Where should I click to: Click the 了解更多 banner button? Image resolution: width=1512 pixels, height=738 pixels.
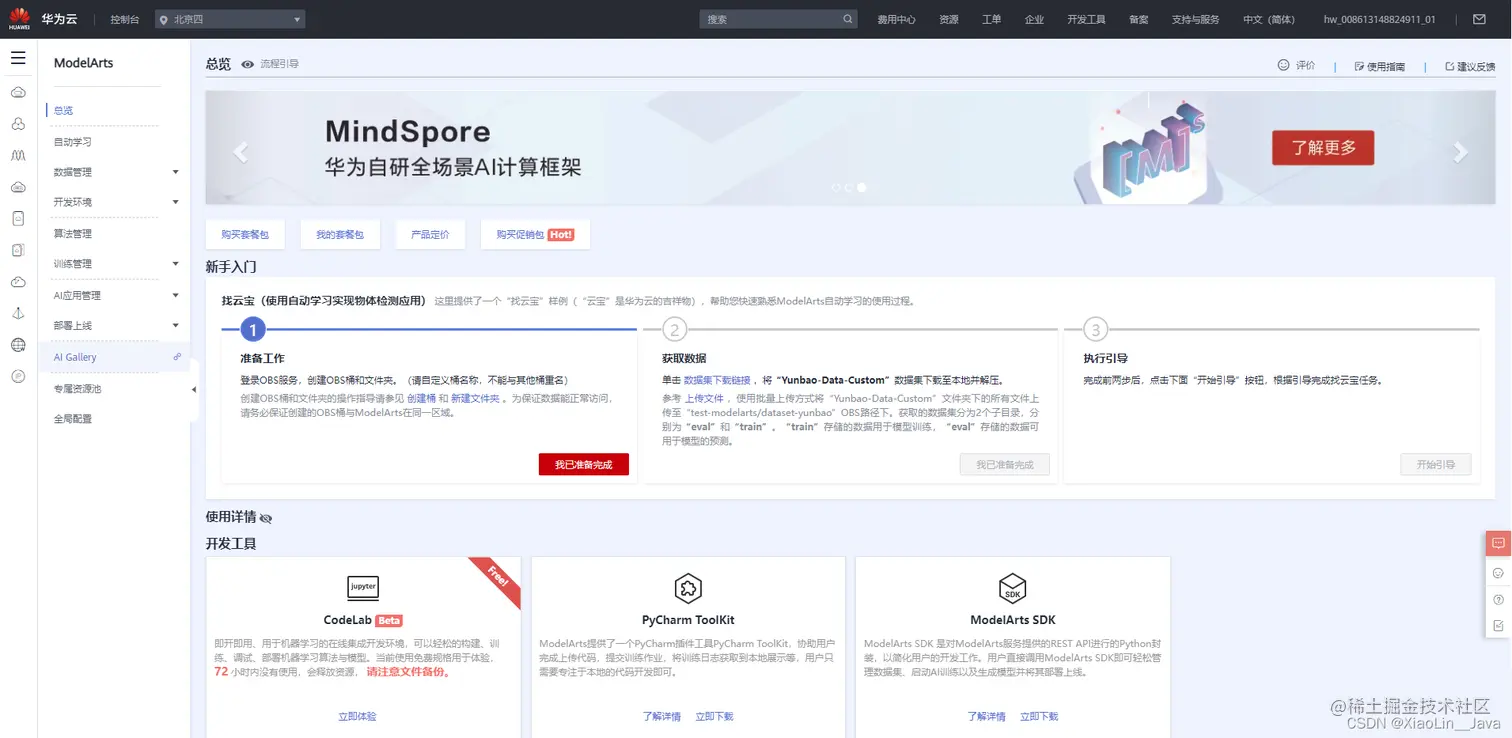(1323, 147)
